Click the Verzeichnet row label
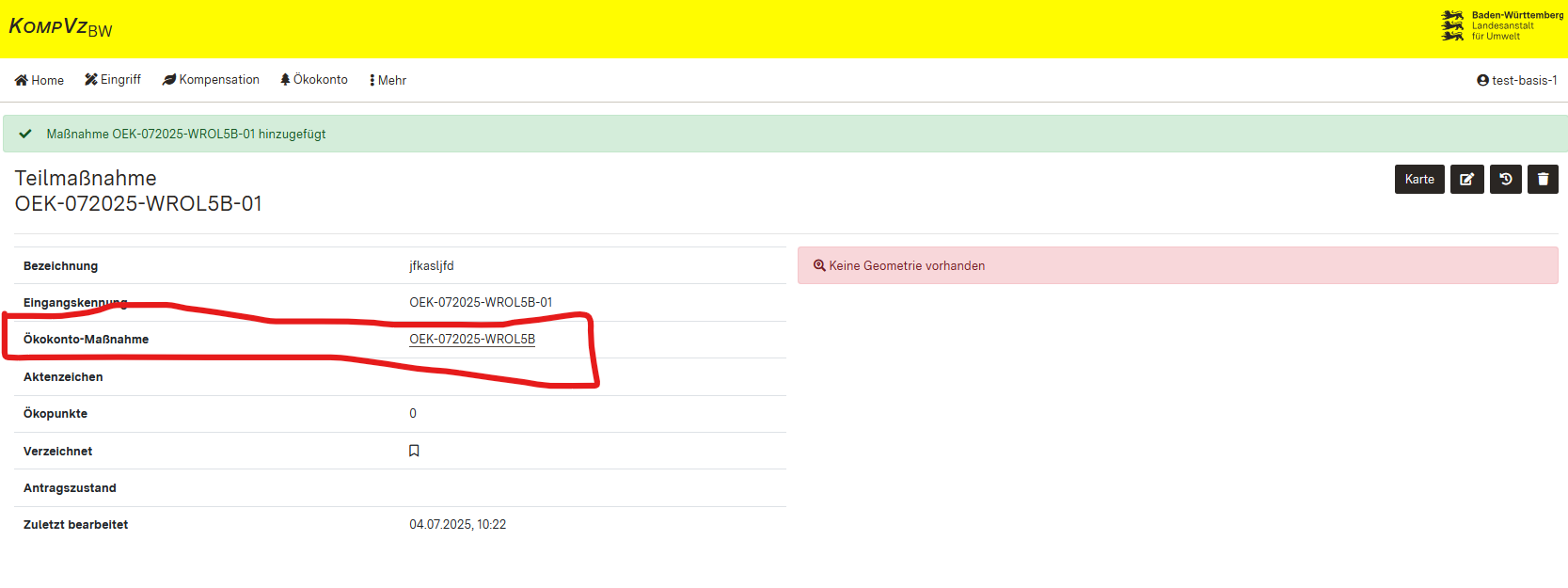Viewport: 1568px width, 588px height. point(57,451)
